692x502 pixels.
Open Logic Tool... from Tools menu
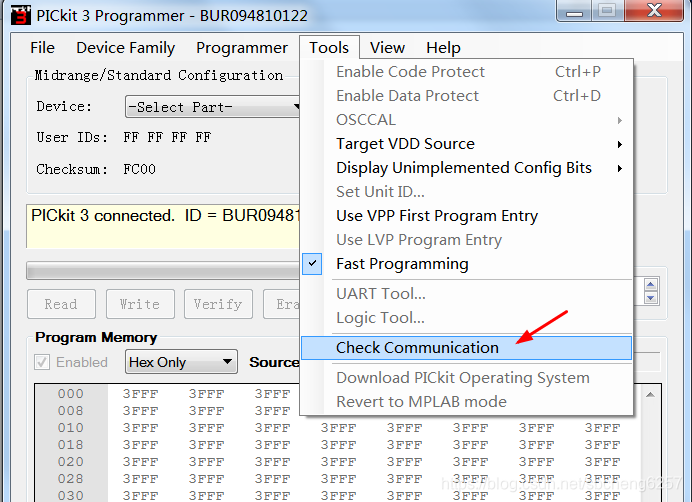[x=467, y=318]
